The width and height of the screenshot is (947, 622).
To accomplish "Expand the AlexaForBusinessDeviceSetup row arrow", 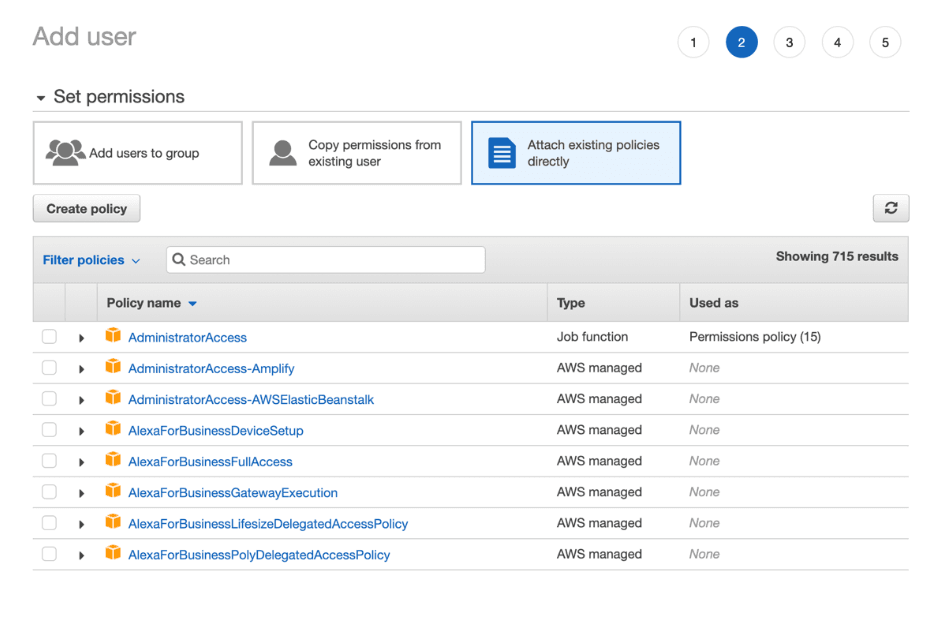I will tap(82, 431).
